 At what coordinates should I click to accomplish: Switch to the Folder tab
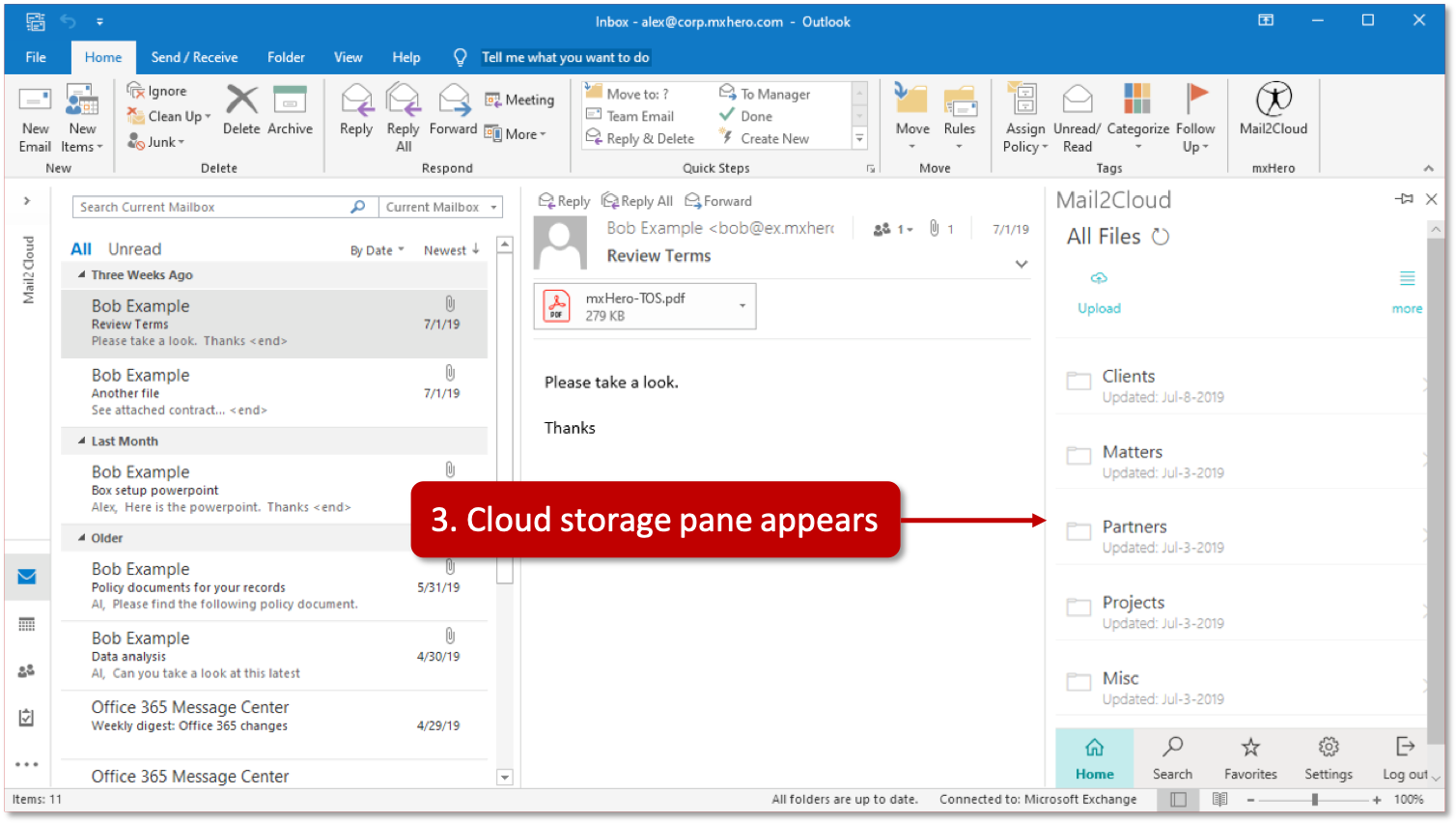[x=286, y=57]
